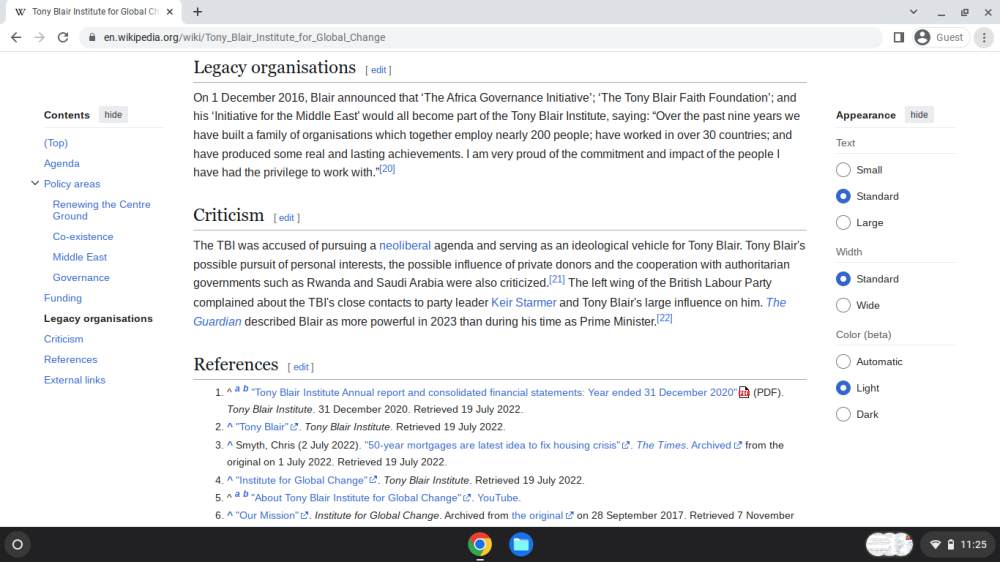Open Chrome's three-dot menu

[x=984, y=38]
